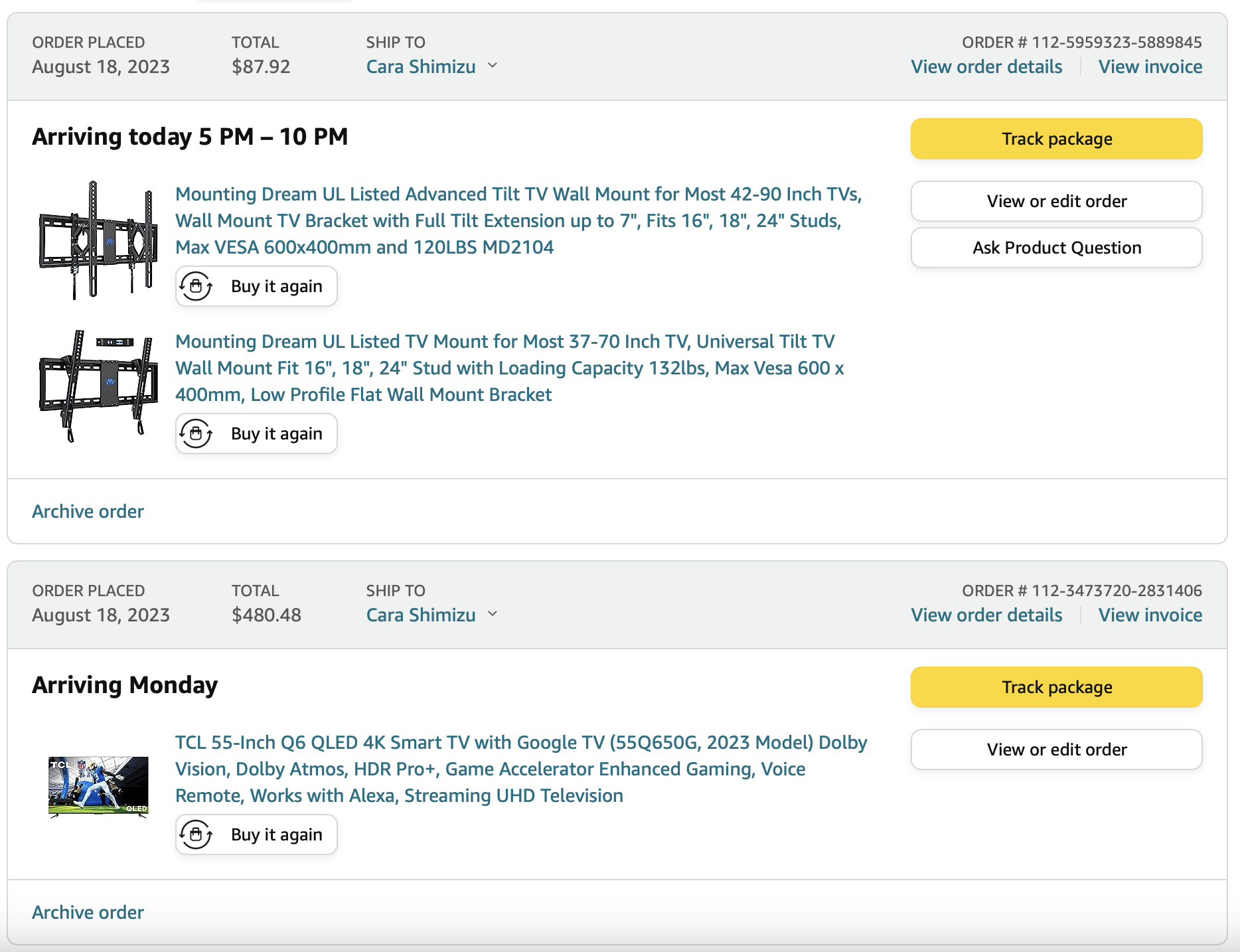Select order number 112-3473720-2831406 text
Screen dimensions: 1240x952
(1117, 590)
